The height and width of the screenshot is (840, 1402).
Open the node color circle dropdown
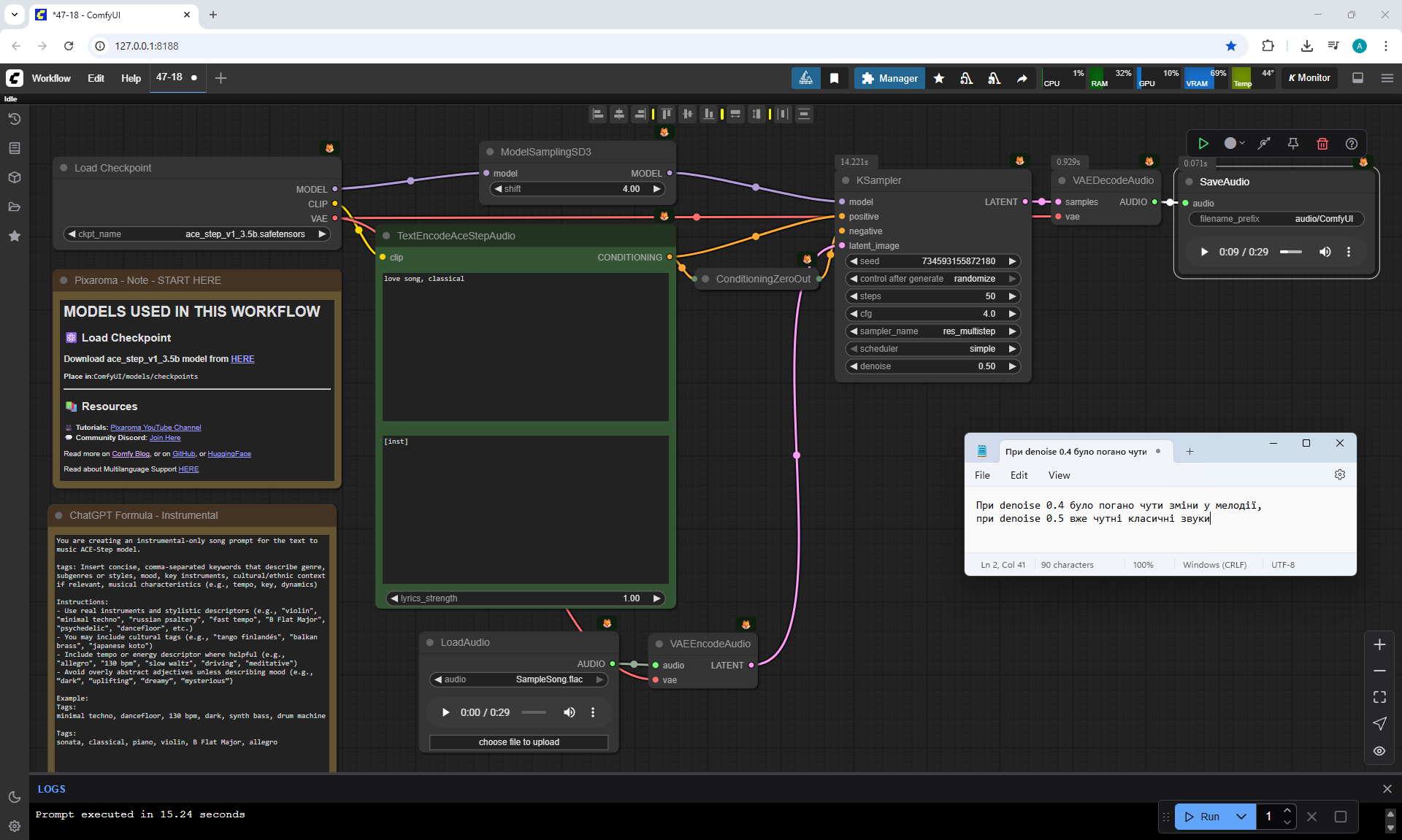(1234, 144)
